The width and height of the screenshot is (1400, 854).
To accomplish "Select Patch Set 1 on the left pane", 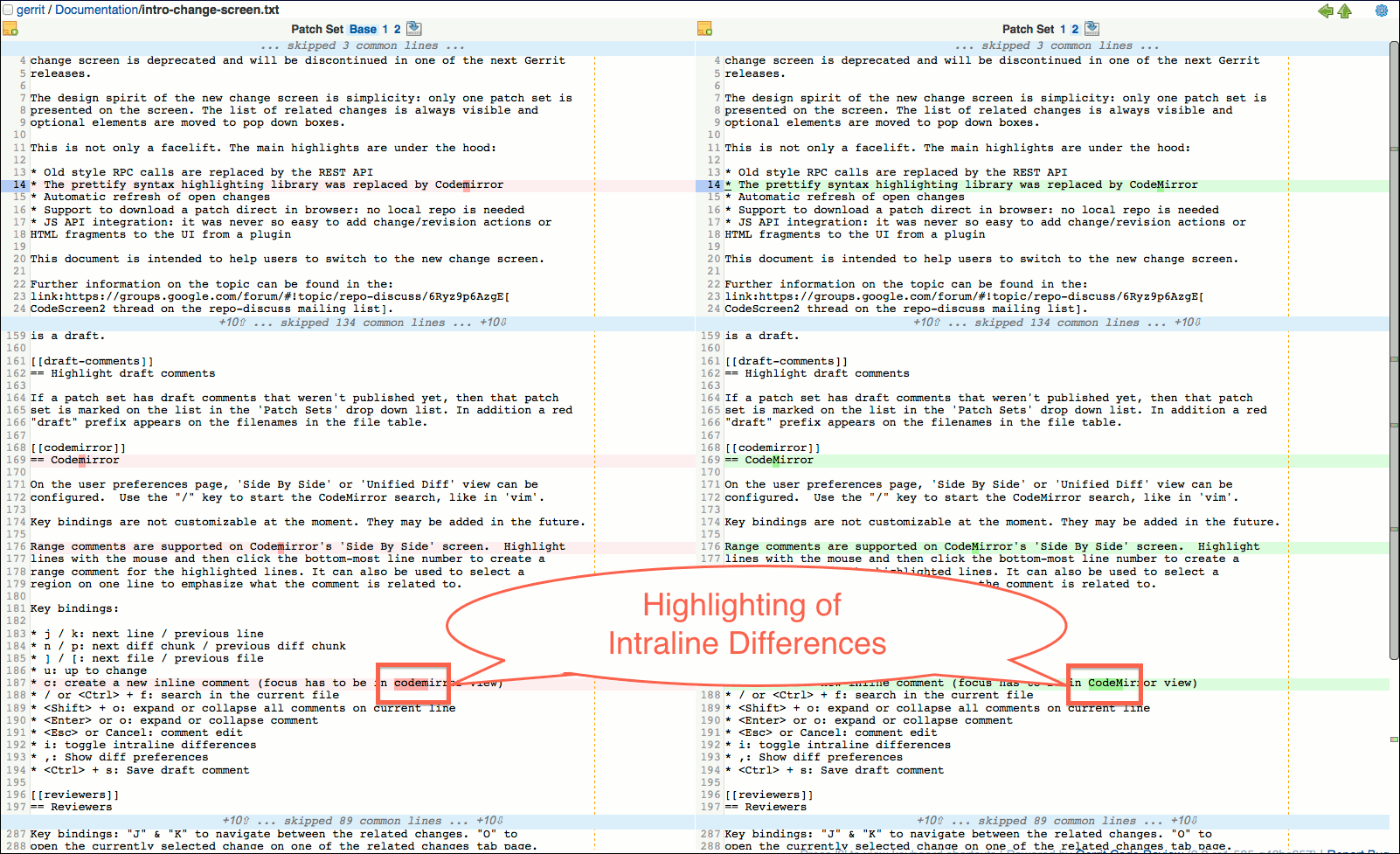I will point(385,28).
